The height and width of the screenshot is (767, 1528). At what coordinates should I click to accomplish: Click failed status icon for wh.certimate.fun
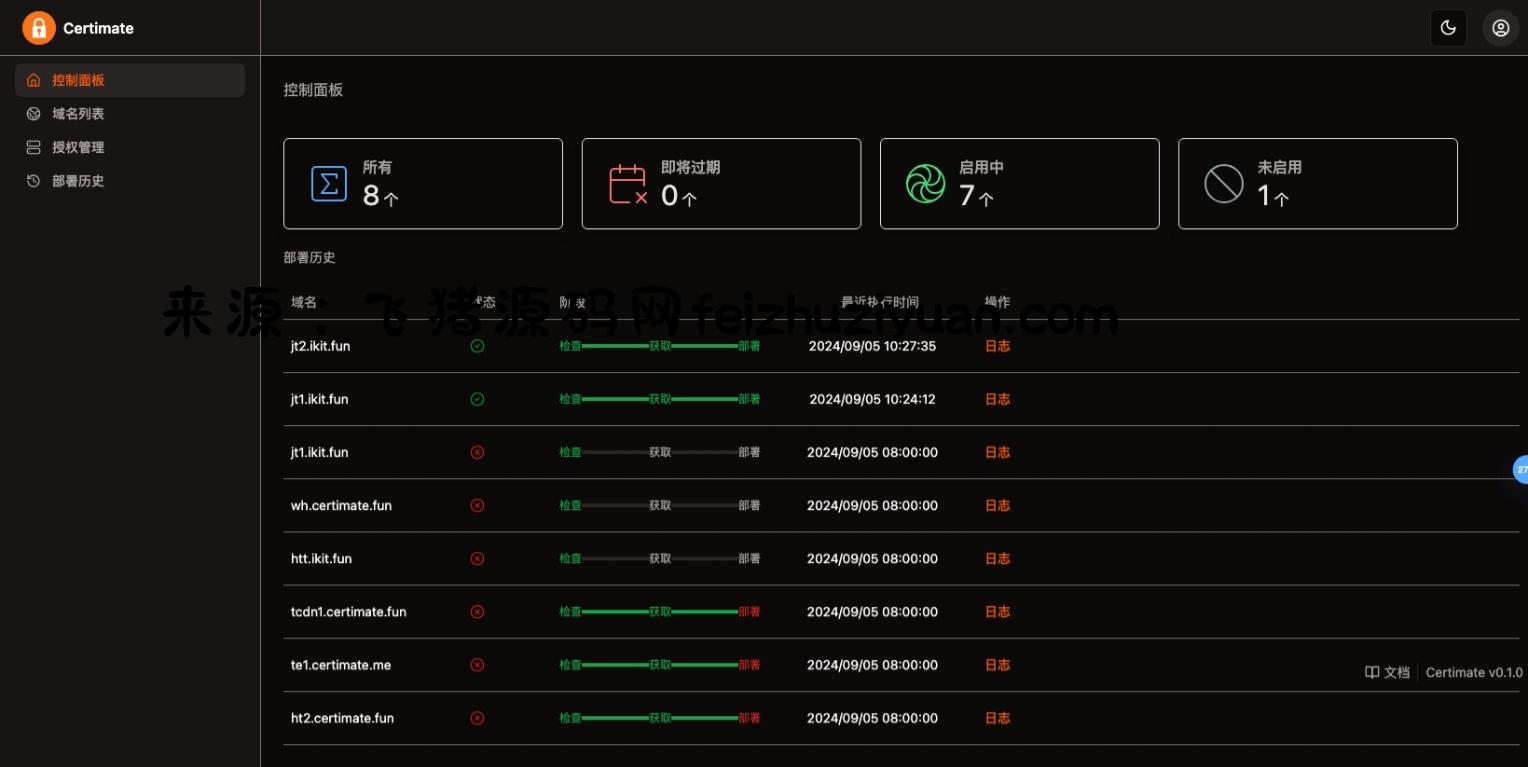click(x=477, y=505)
